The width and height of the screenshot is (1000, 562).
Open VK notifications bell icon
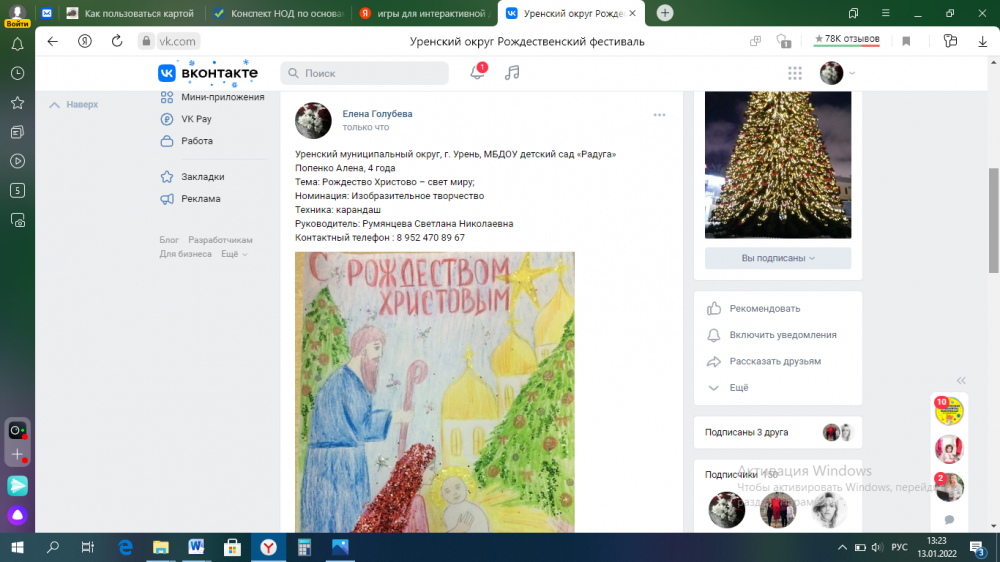pos(477,72)
